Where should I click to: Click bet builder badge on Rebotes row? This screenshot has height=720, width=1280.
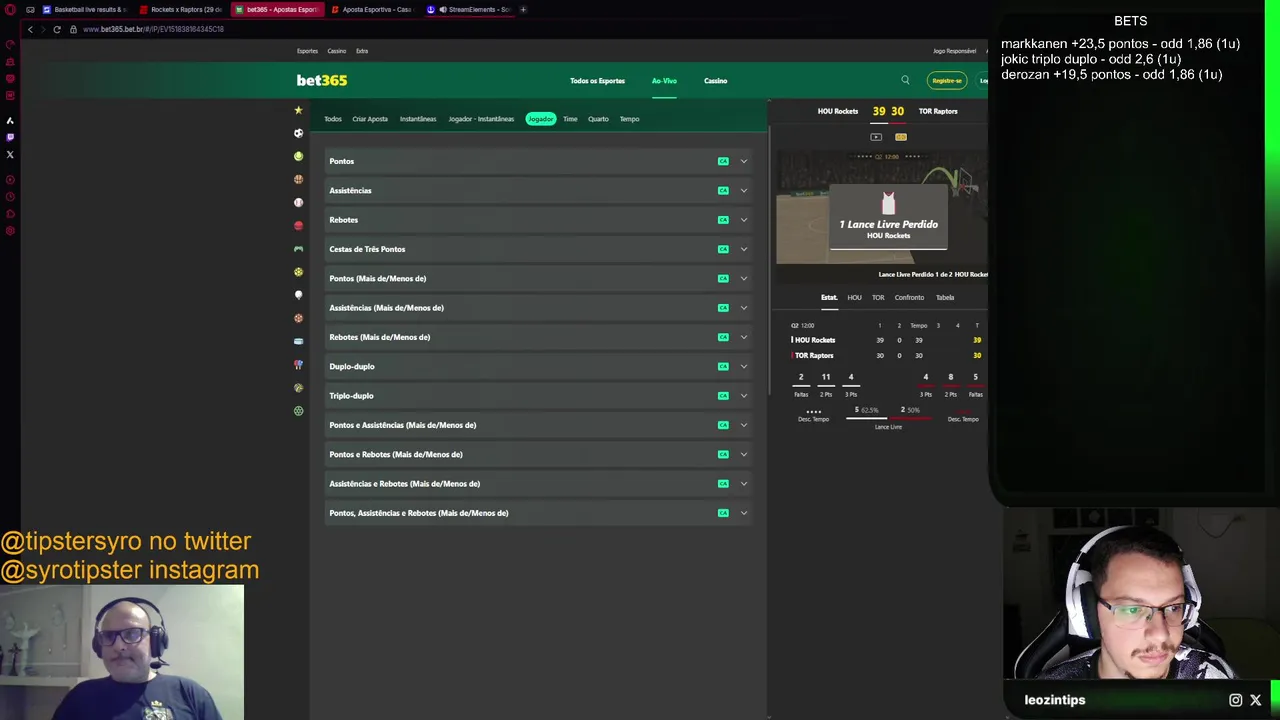pyautogui.click(x=723, y=220)
